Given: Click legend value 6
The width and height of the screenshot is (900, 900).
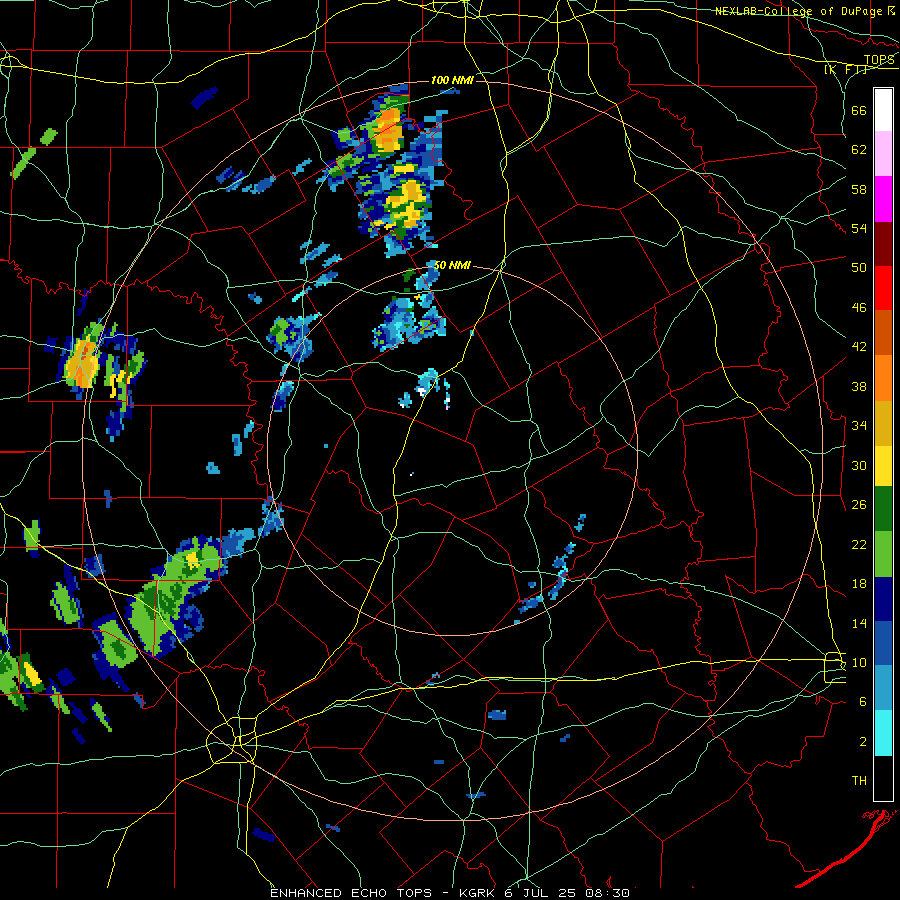Looking at the screenshot, I should tap(863, 702).
